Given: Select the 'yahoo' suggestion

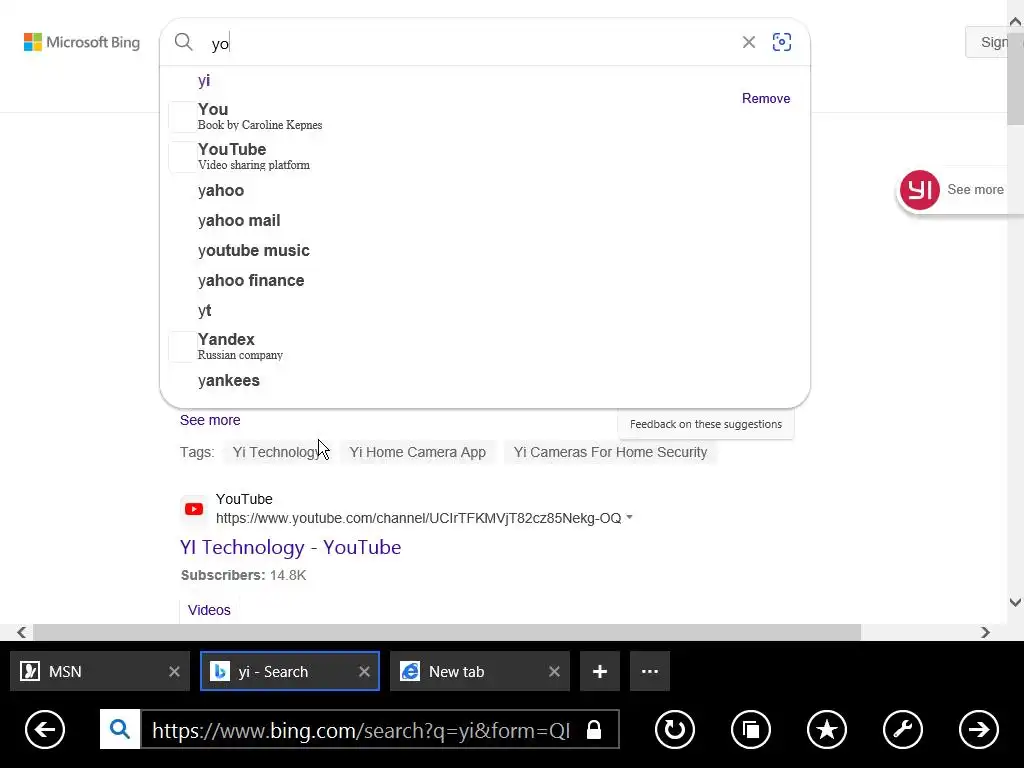Looking at the screenshot, I should 485,191.
